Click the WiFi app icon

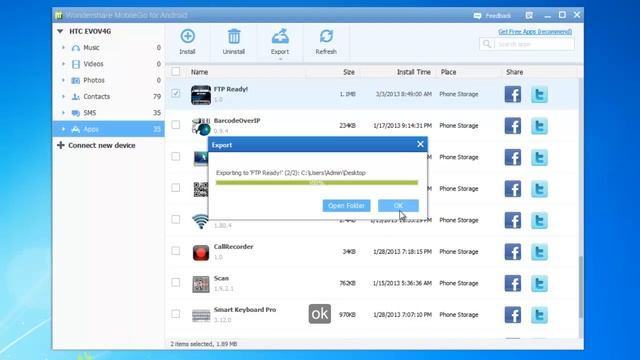(x=200, y=222)
